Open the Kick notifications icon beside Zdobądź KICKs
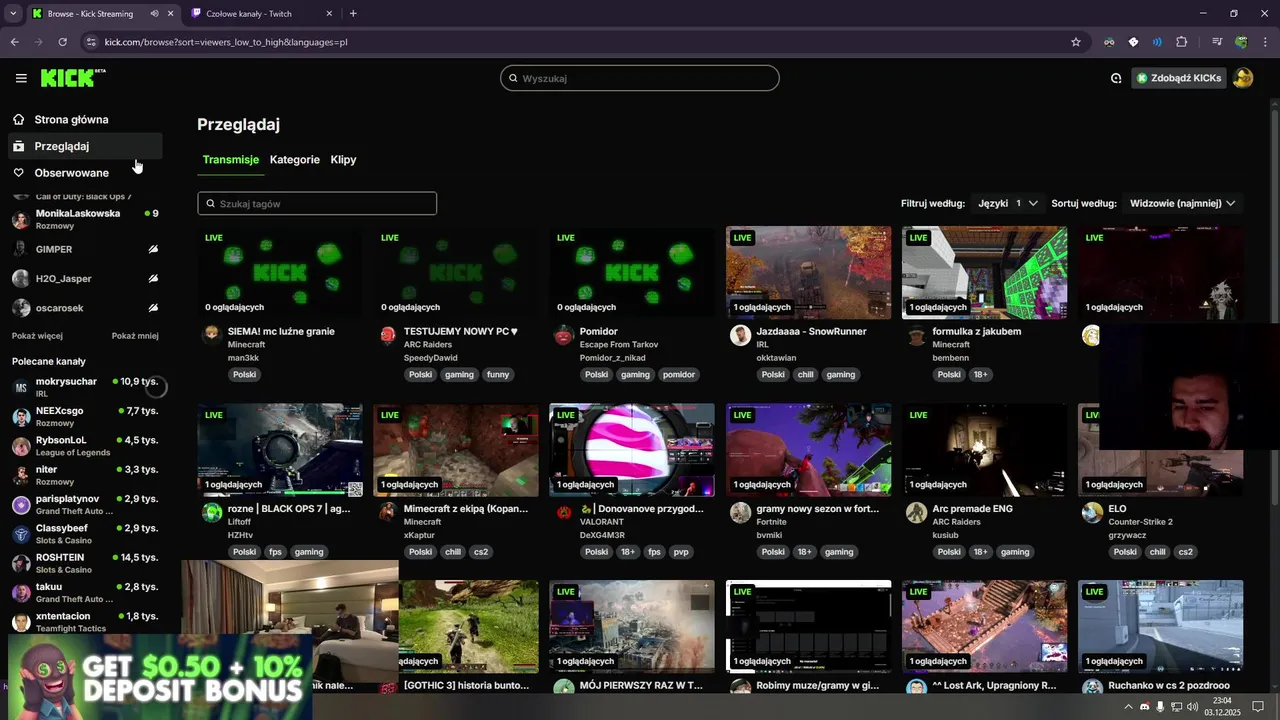Screen dimensions: 1280x720 coord(1116,78)
